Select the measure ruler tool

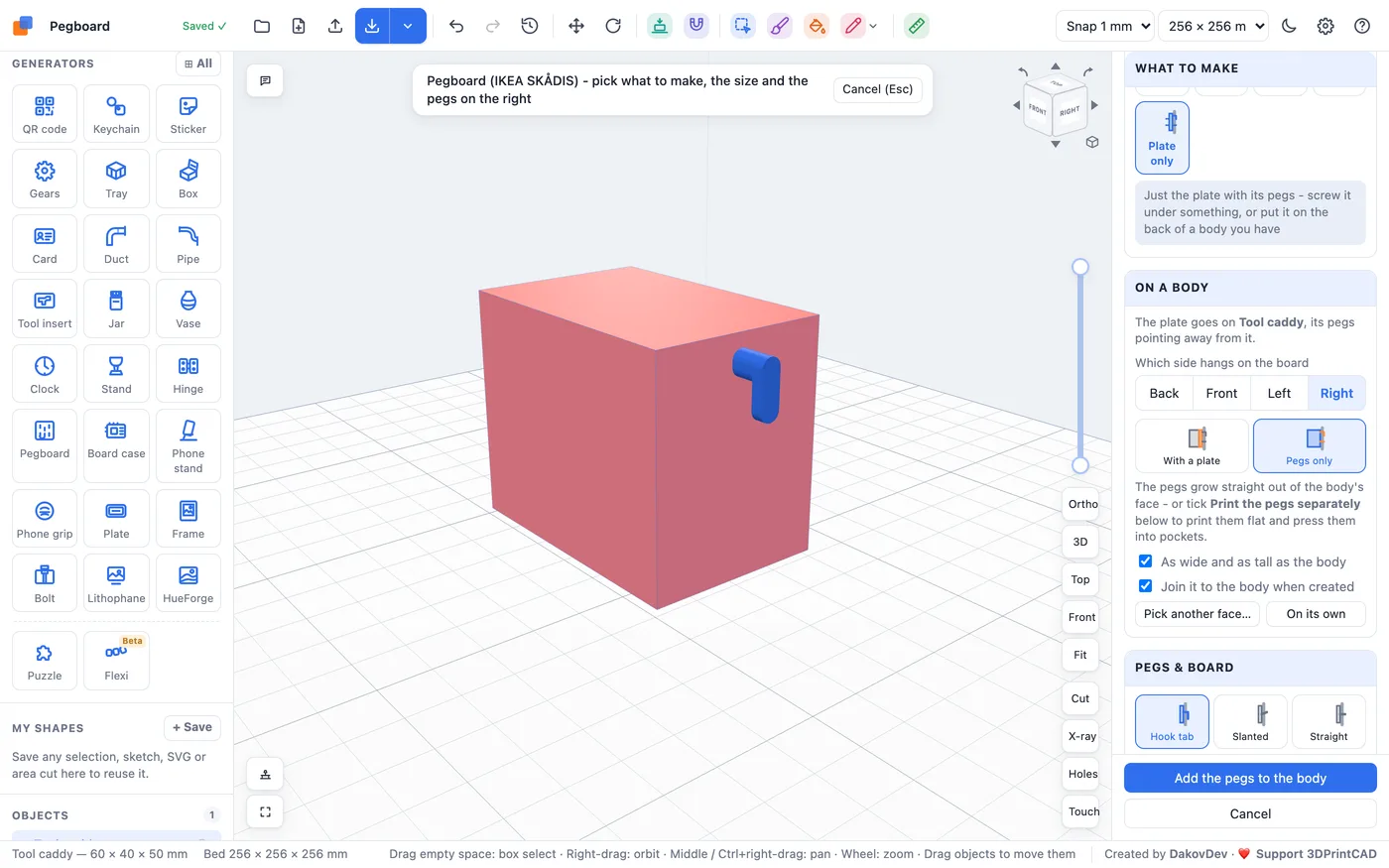click(917, 26)
